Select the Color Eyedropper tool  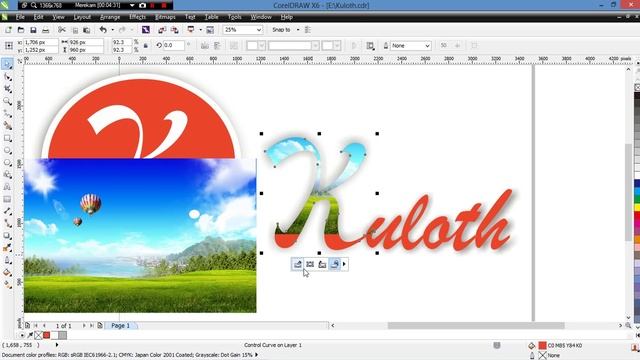coord(7,248)
